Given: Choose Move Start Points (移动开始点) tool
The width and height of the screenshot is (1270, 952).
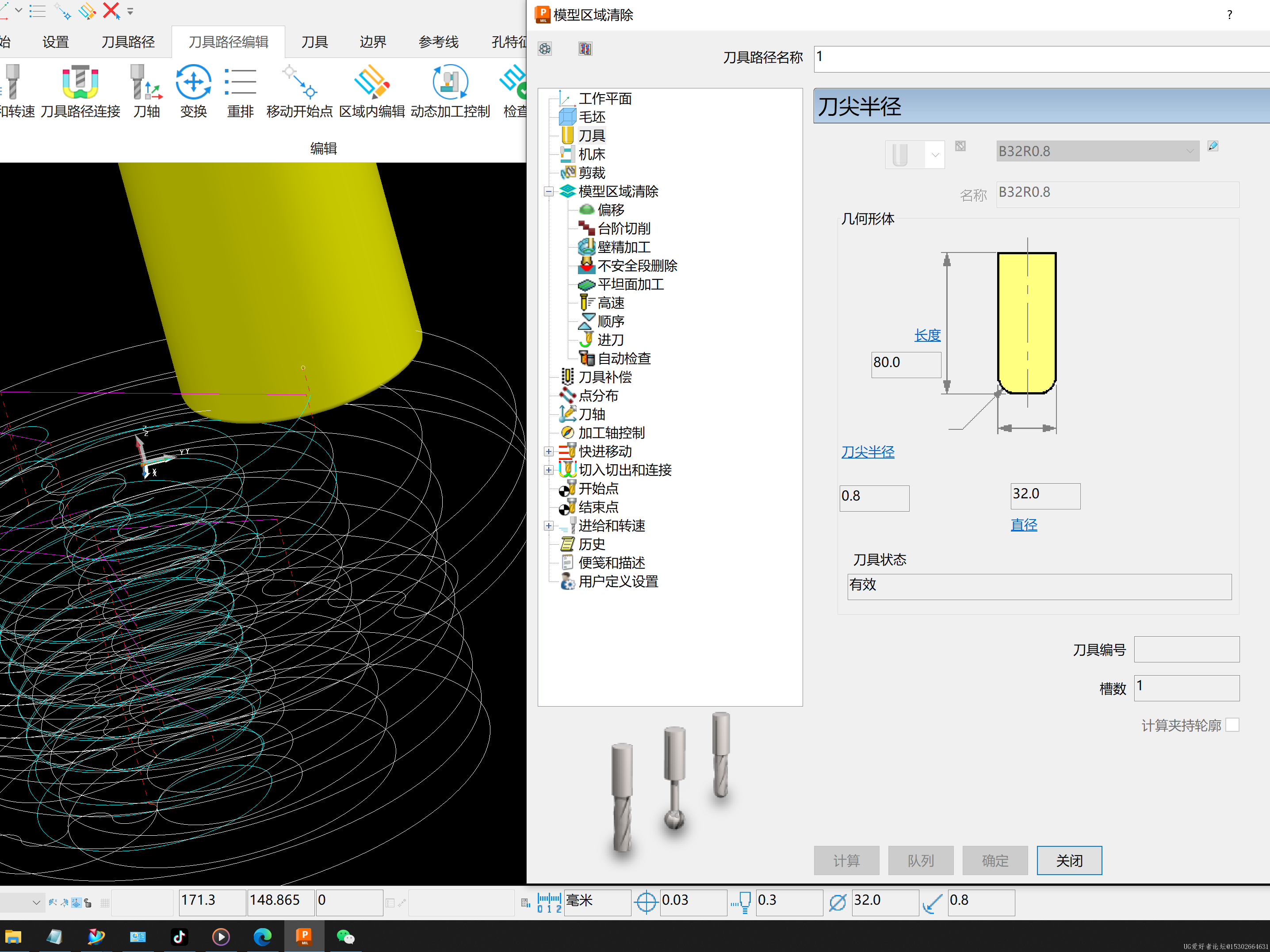Looking at the screenshot, I should click(x=299, y=91).
